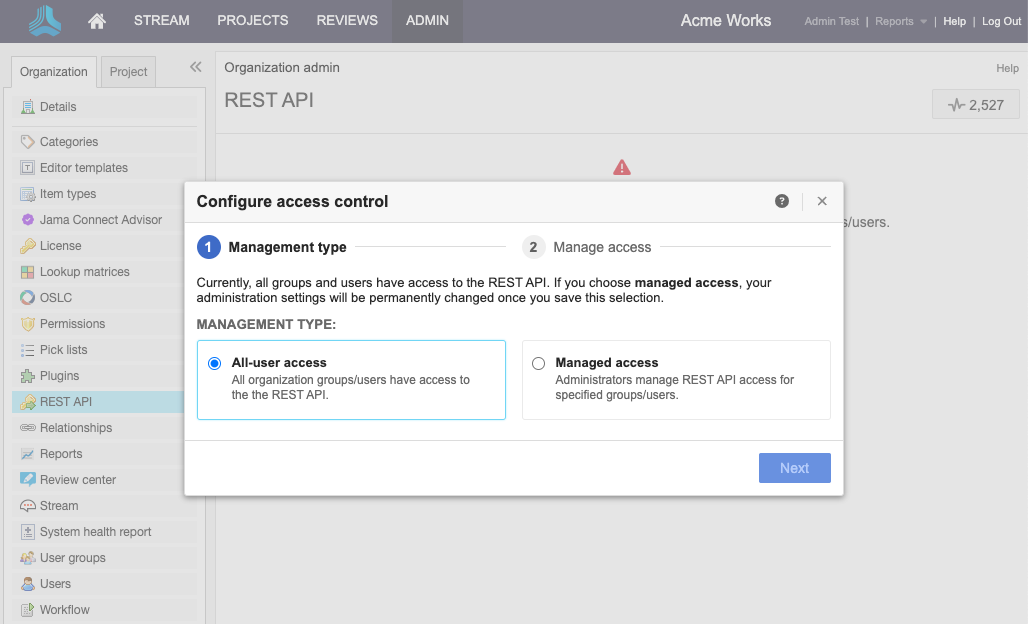Open Details in the sidebar
The width and height of the screenshot is (1028, 624).
point(104,107)
